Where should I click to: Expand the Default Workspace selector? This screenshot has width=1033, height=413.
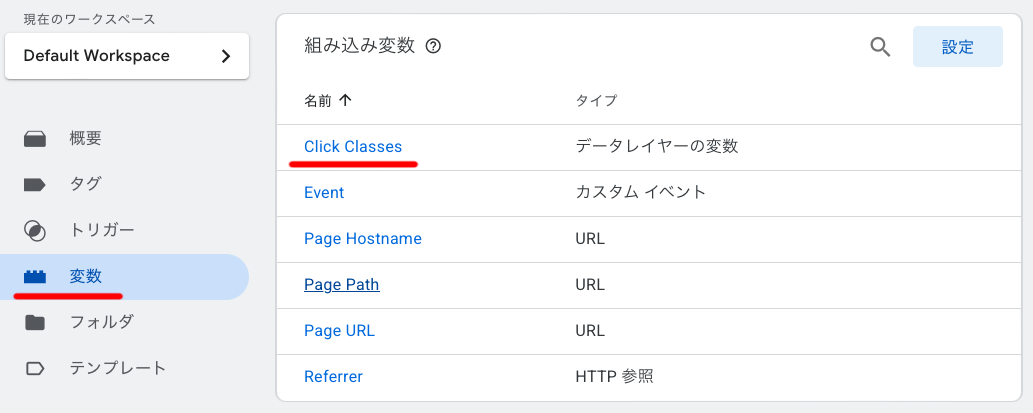point(127,56)
